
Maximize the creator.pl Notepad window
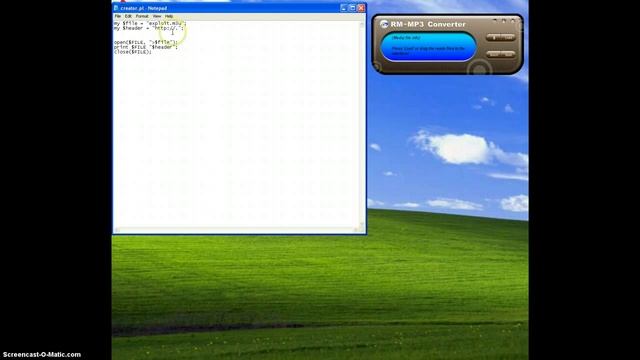pyautogui.click(x=353, y=8)
